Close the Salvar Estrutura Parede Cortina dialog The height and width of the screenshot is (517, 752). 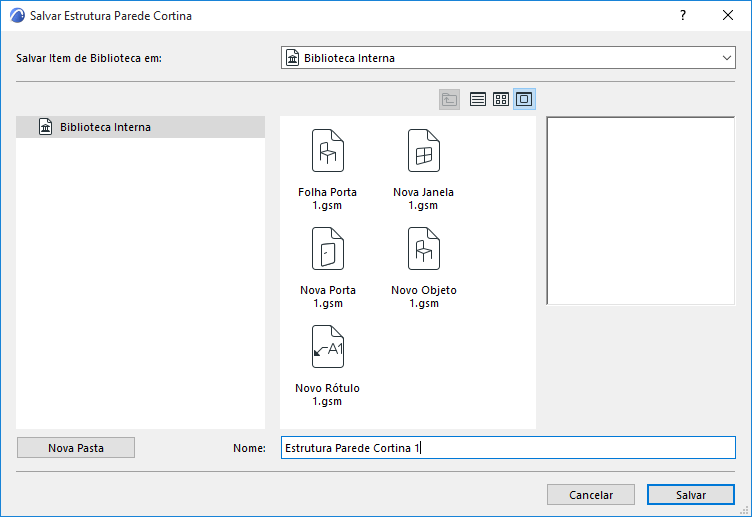[728, 15]
